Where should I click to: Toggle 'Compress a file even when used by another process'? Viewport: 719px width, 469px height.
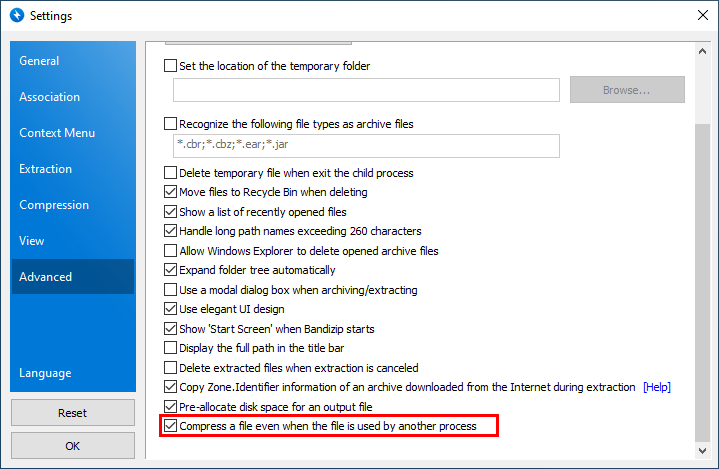[x=170, y=426]
